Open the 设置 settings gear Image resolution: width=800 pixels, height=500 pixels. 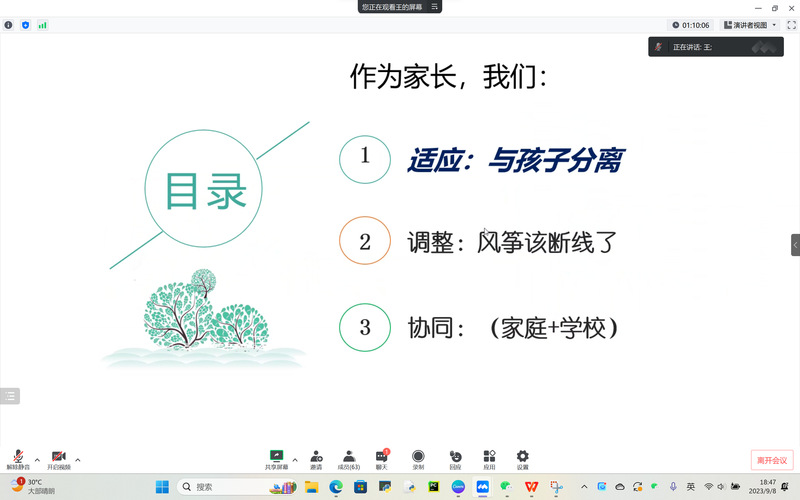click(x=522, y=458)
